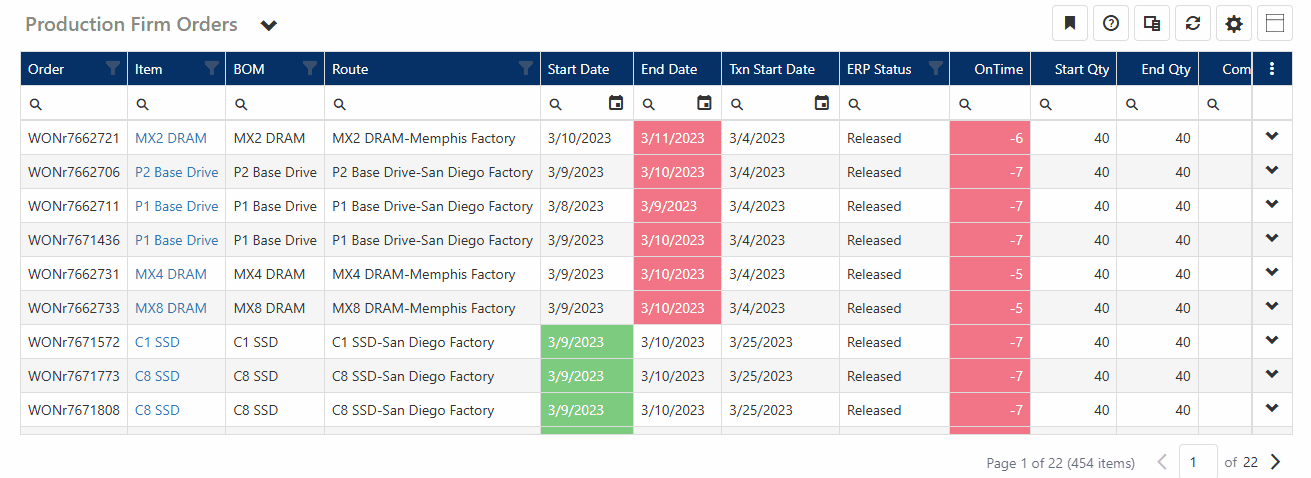Open the MX2 DRAM item link
The height and width of the screenshot is (478, 1311).
point(170,138)
